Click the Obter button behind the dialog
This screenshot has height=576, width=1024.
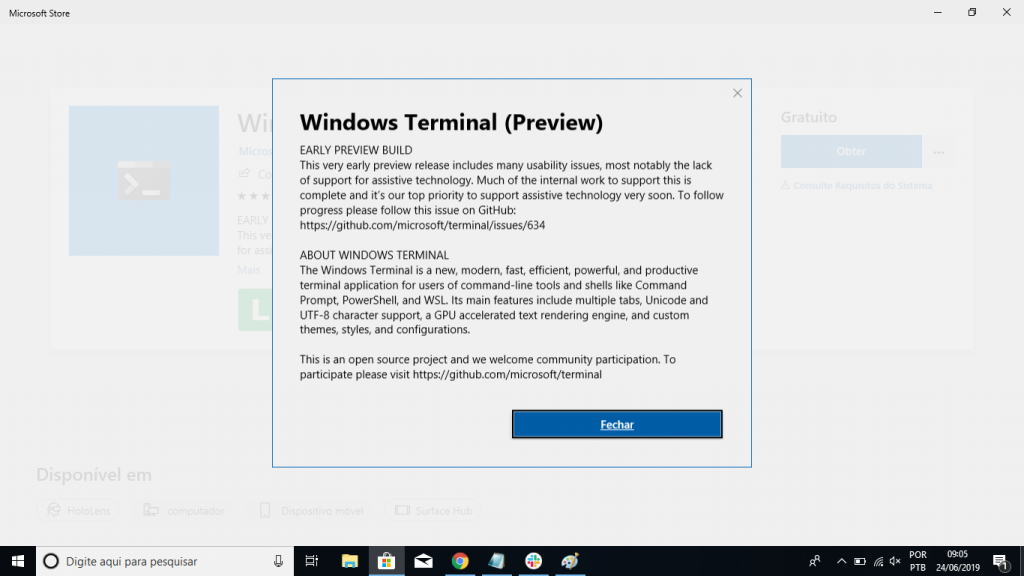click(851, 152)
